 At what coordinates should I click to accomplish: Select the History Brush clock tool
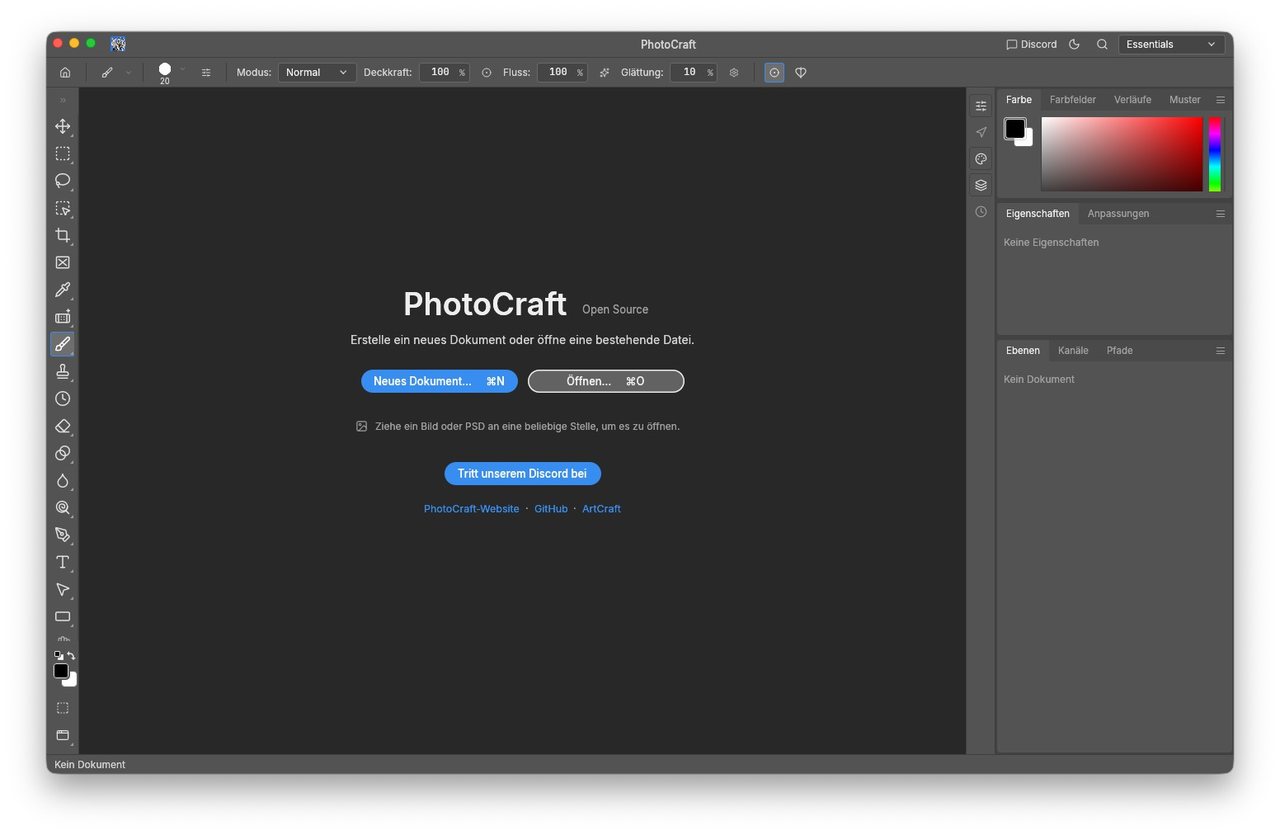[62, 398]
